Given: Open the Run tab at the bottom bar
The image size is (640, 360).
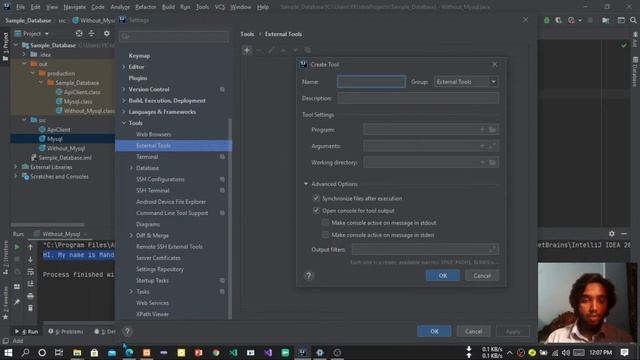Looking at the screenshot, I should point(27,331).
